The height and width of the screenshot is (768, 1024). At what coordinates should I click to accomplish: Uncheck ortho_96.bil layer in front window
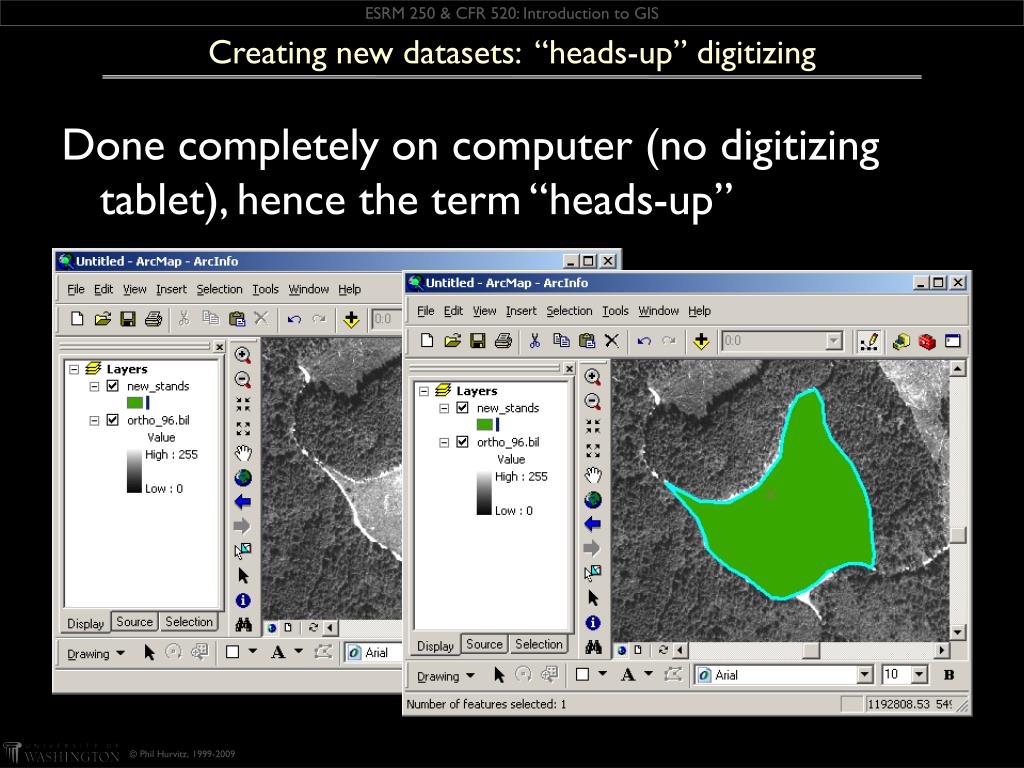(x=462, y=442)
